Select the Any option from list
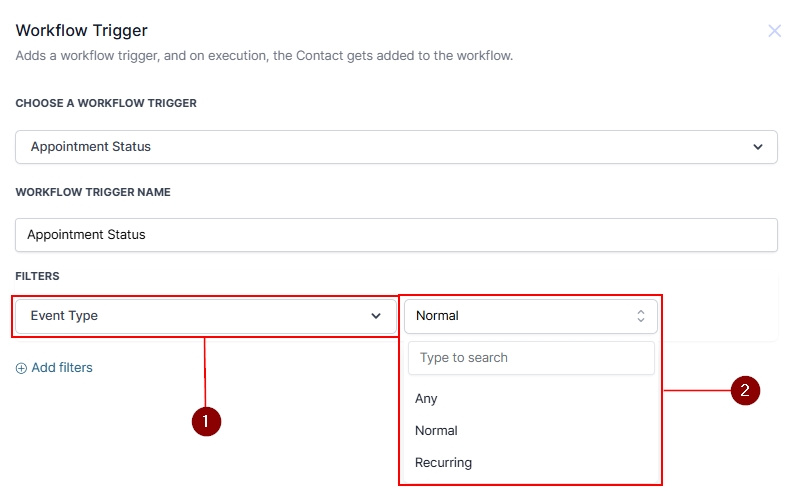Image resolution: width=800 pixels, height=495 pixels. pyautogui.click(x=427, y=399)
